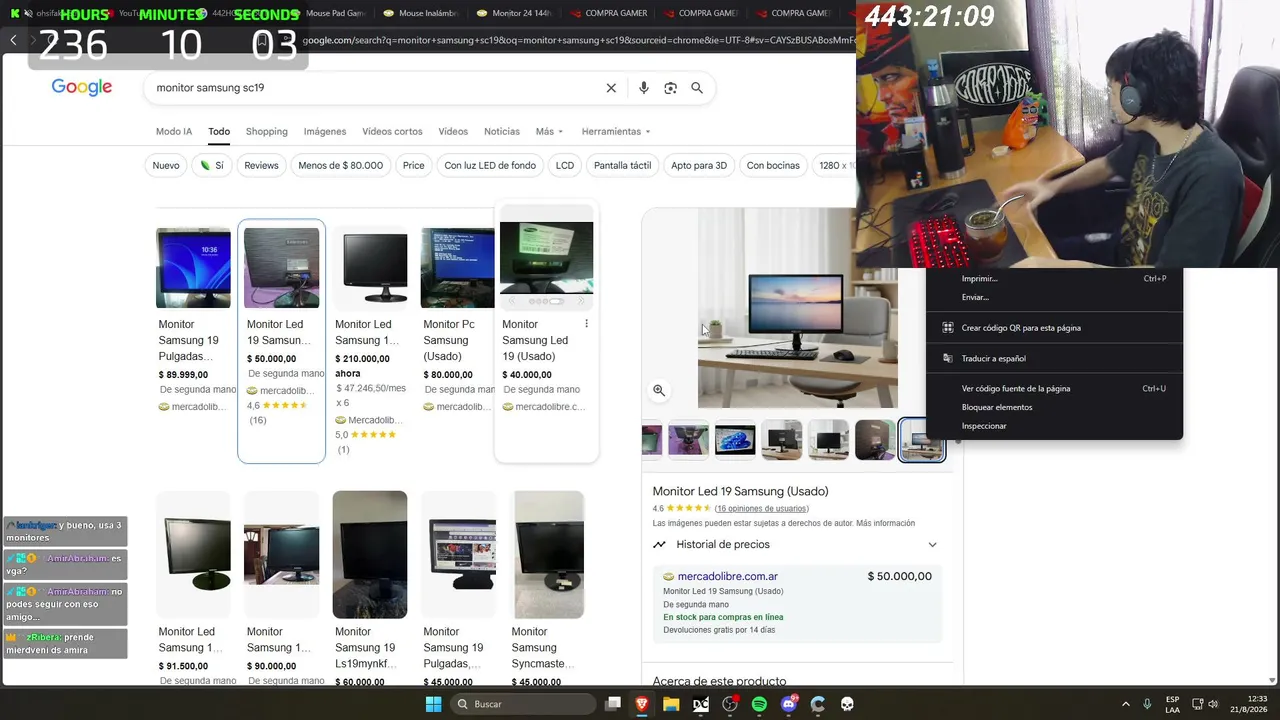Apply the LCD filter chip
1280x720 pixels.
565,166
